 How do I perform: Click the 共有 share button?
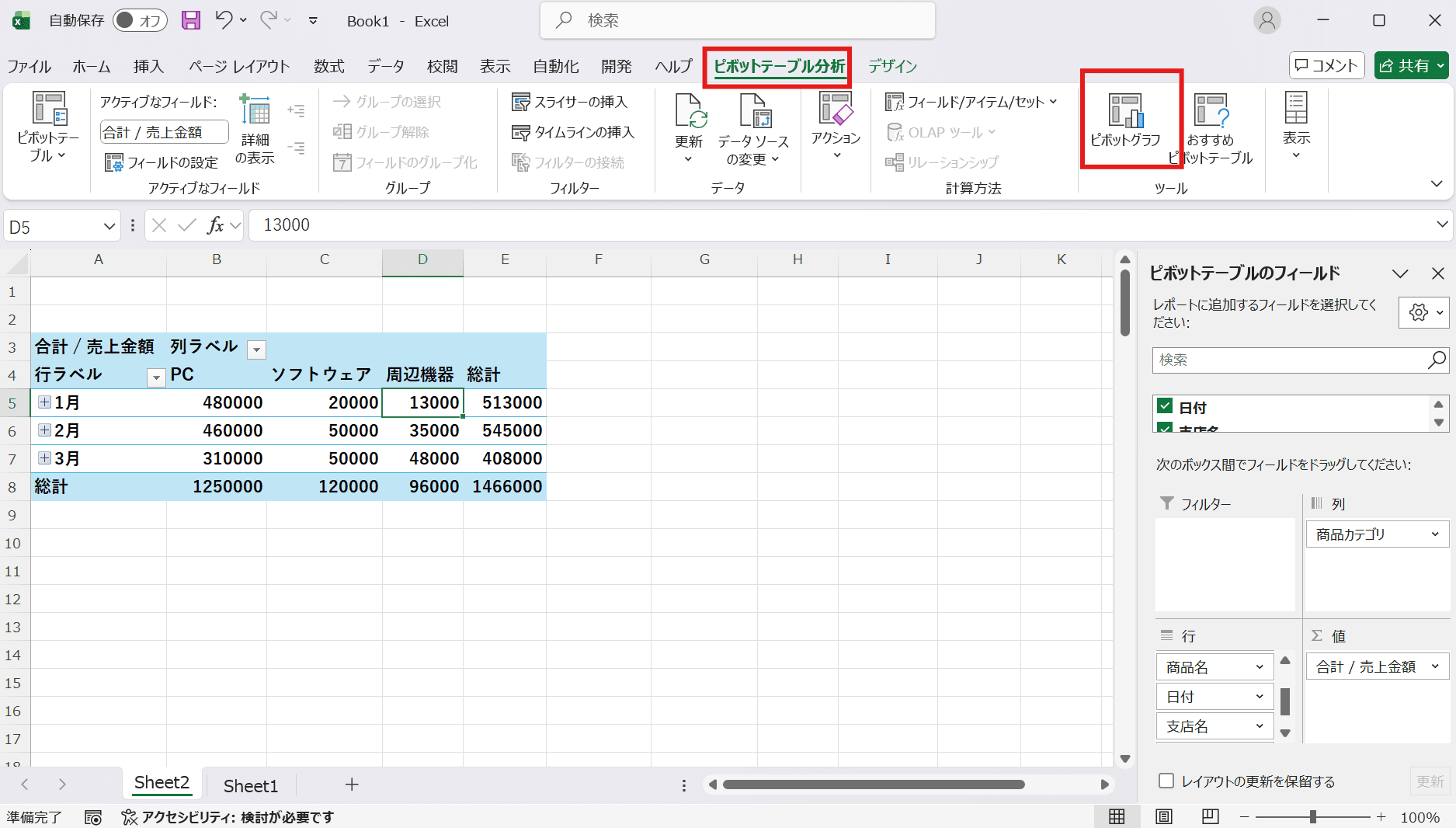click(1411, 66)
